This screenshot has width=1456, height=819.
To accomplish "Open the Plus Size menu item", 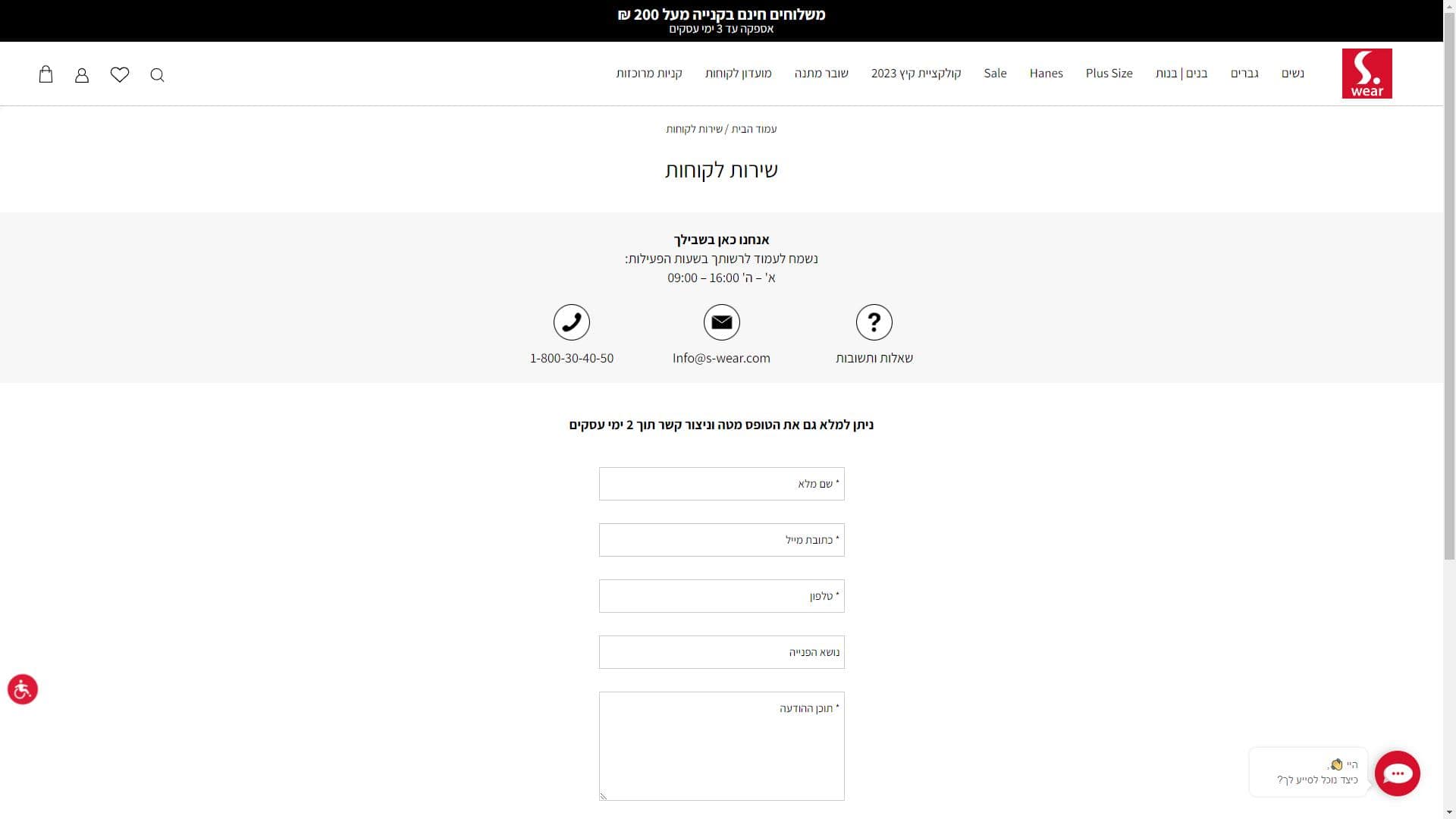I will tap(1109, 74).
